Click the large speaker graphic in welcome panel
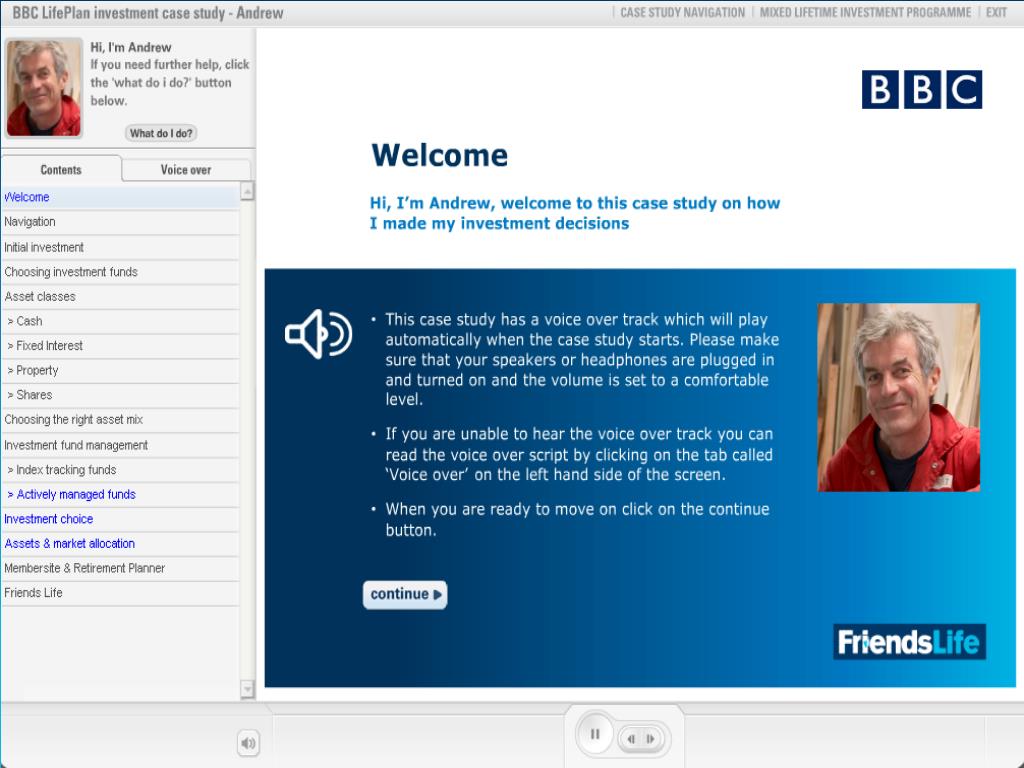 [319, 334]
